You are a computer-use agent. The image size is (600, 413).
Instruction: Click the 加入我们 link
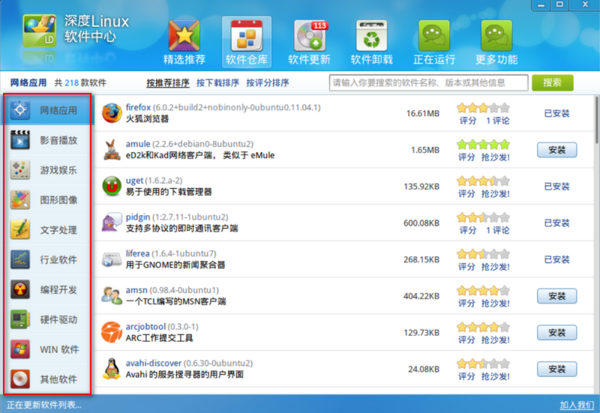pos(577,405)
